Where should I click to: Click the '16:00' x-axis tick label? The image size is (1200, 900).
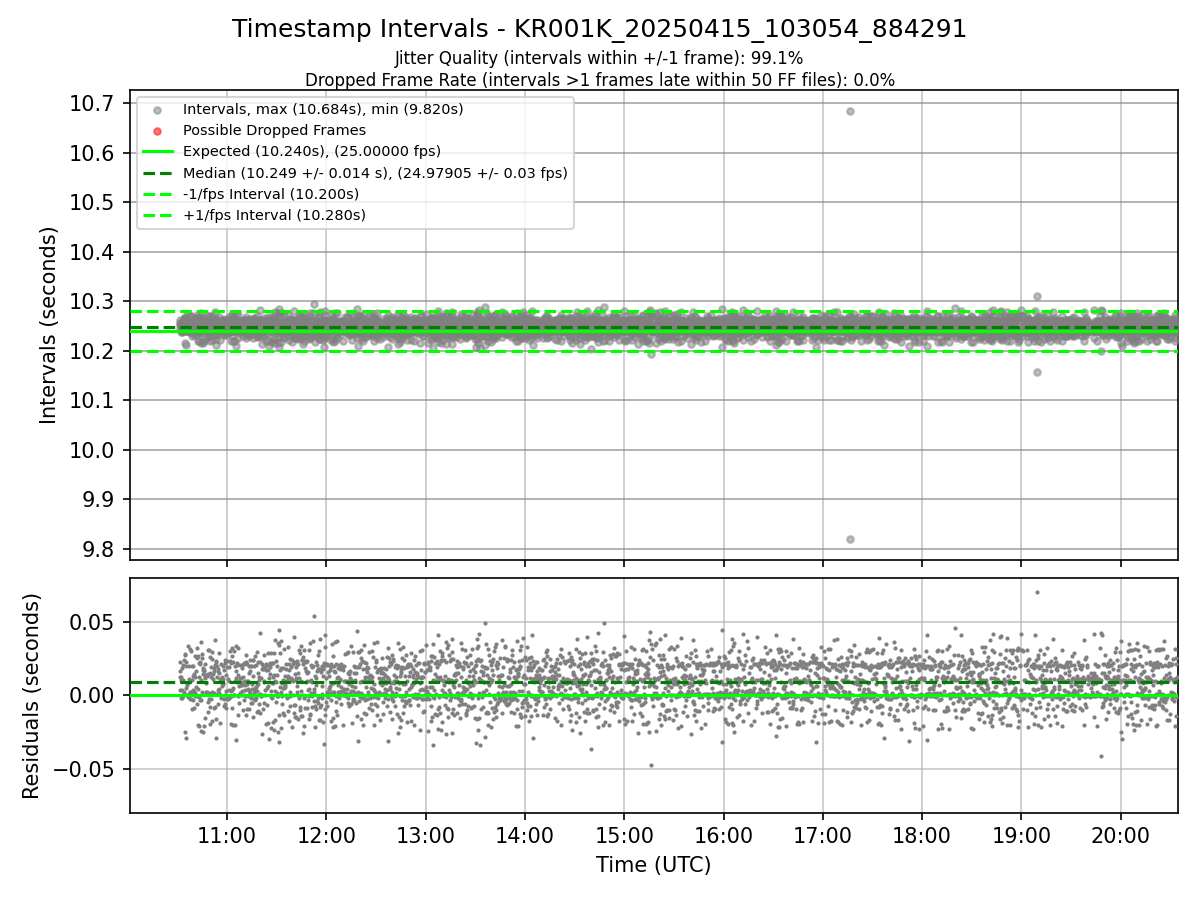[x=723, y=835]
